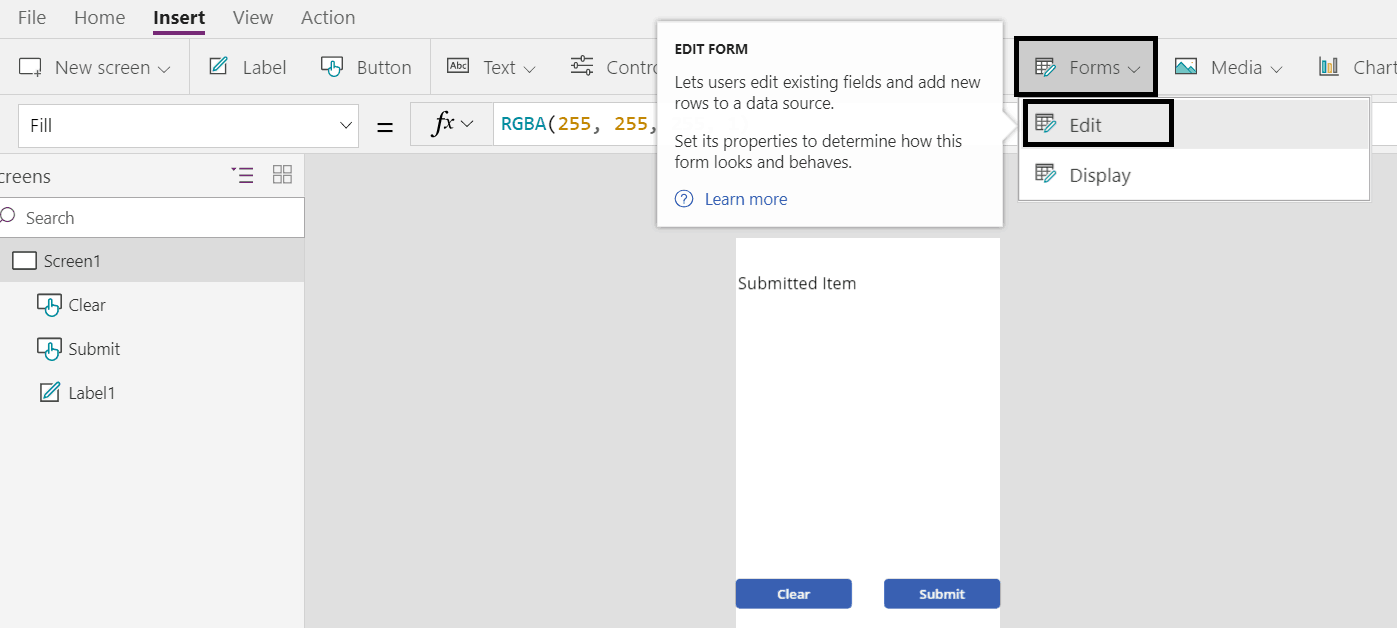The width and height of the screenshot is (1397, 628).
Task: Insert a Button control from the ribbon
Action: click(366, 66)
